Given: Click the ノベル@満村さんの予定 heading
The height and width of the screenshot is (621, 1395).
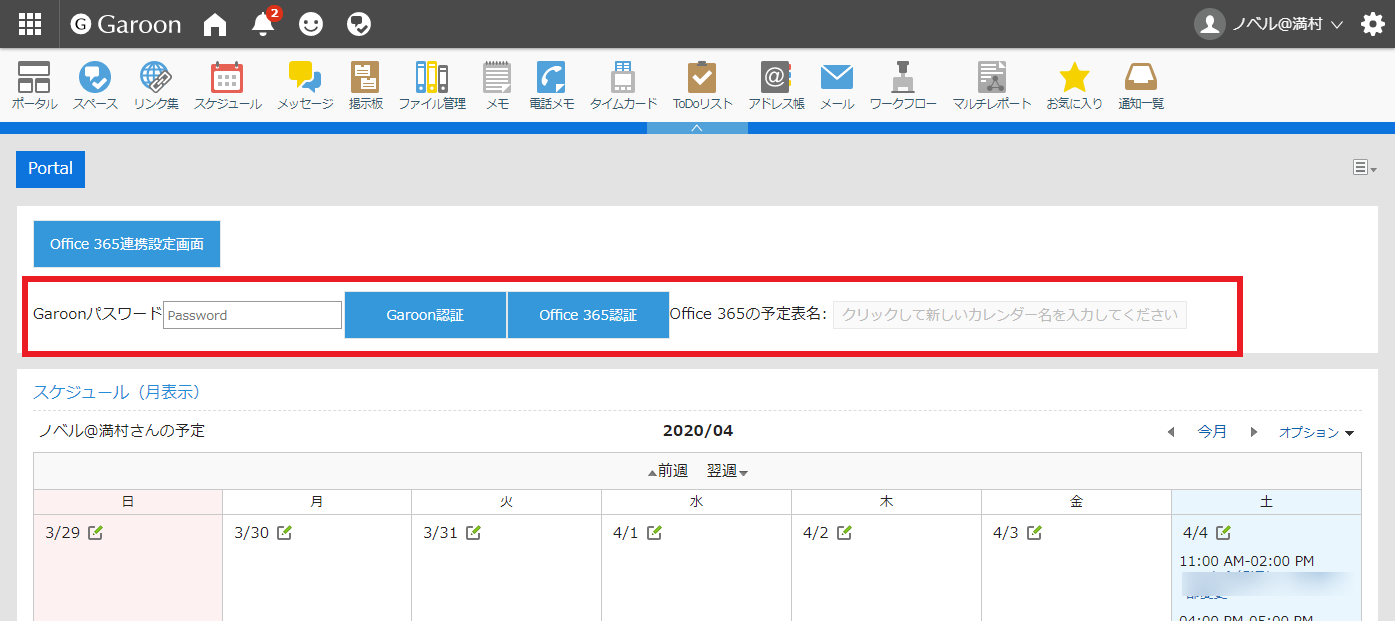Looking at the screenshot, I should pyautogui.click(x=122, y=431).
